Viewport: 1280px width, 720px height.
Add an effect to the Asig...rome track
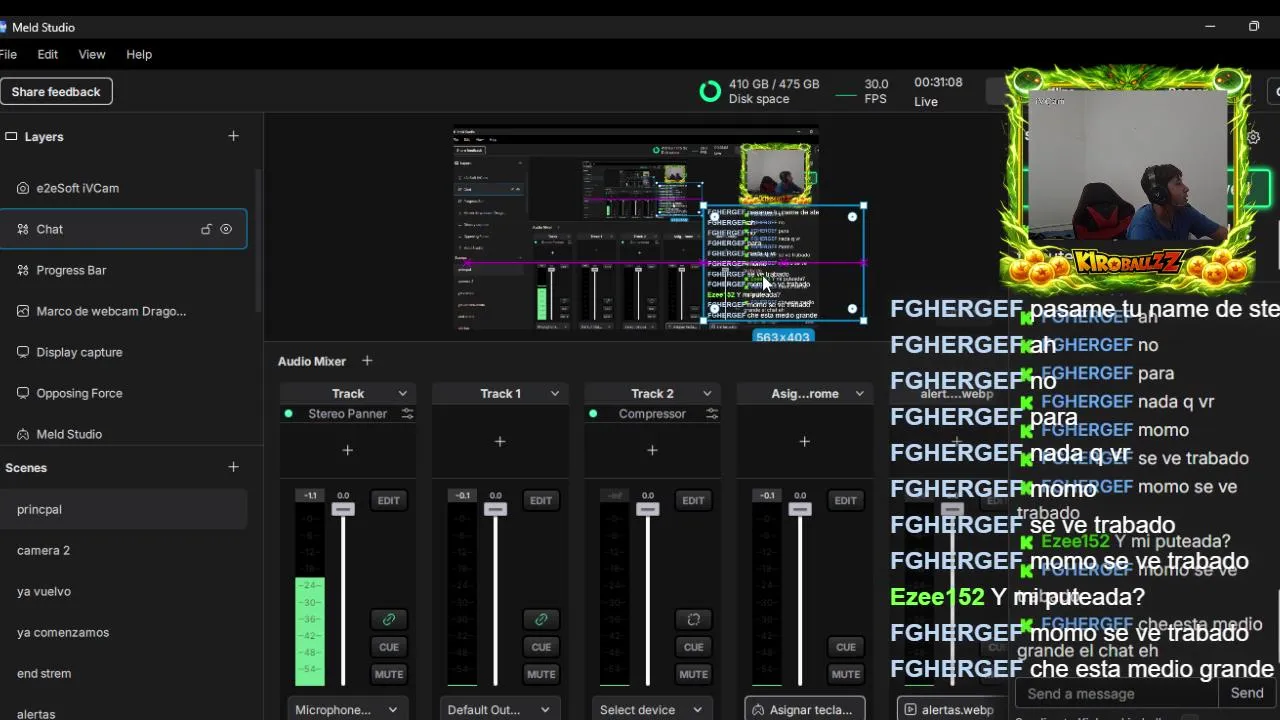[804, 441]
